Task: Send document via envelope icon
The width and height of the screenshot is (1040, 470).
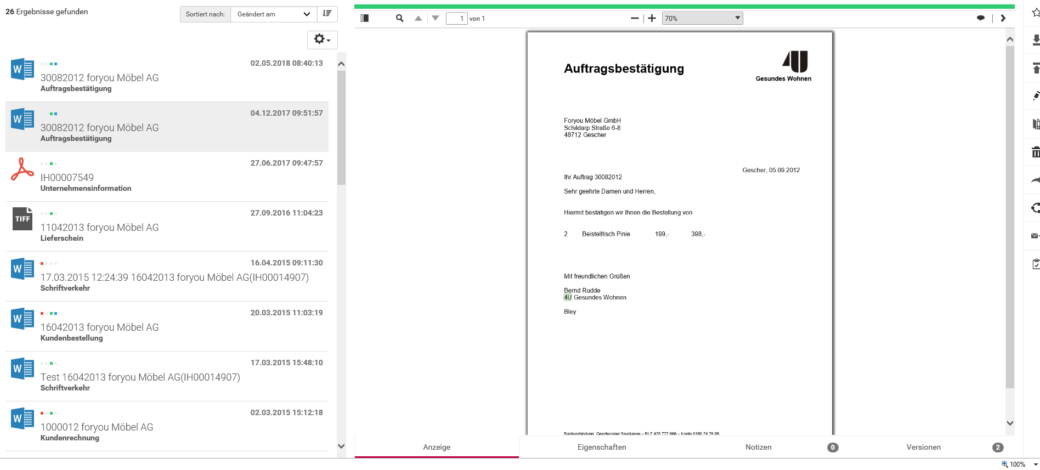Action: 1036,236
